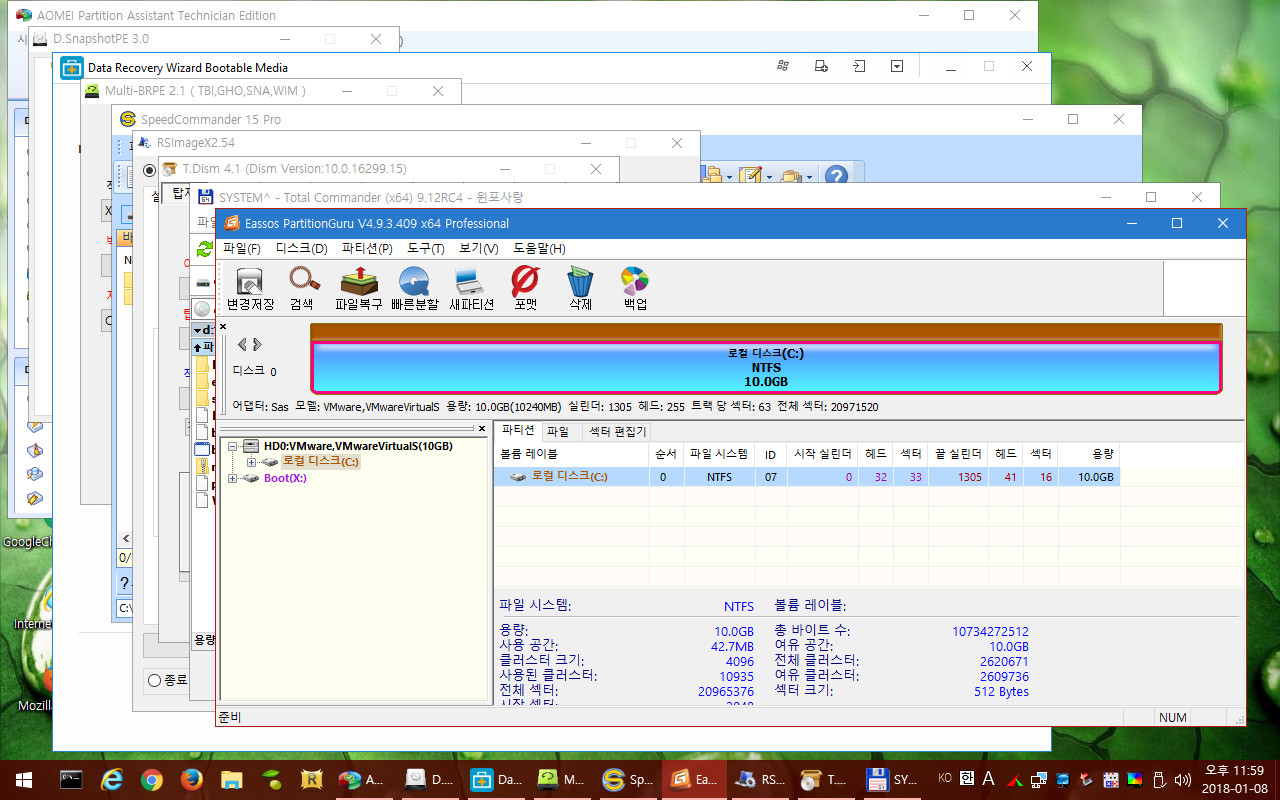This screenshot has width=1280, height=800.
Task: Open the 파일복구 (File recovery) tool
Action: [358, 289]
